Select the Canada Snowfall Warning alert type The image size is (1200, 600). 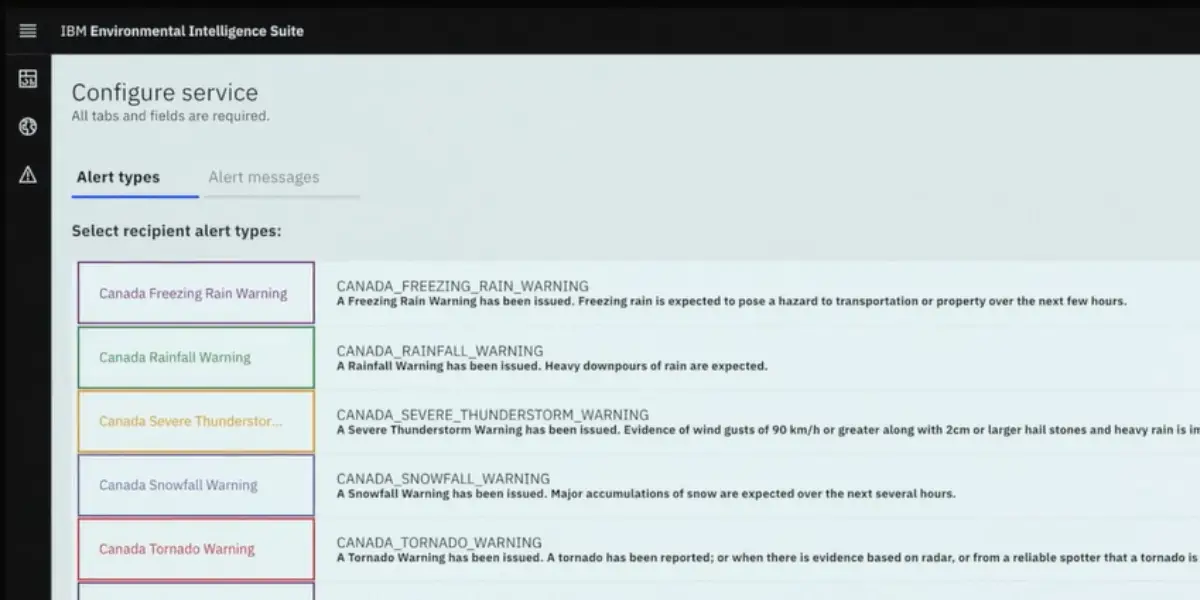coord(196,485)
